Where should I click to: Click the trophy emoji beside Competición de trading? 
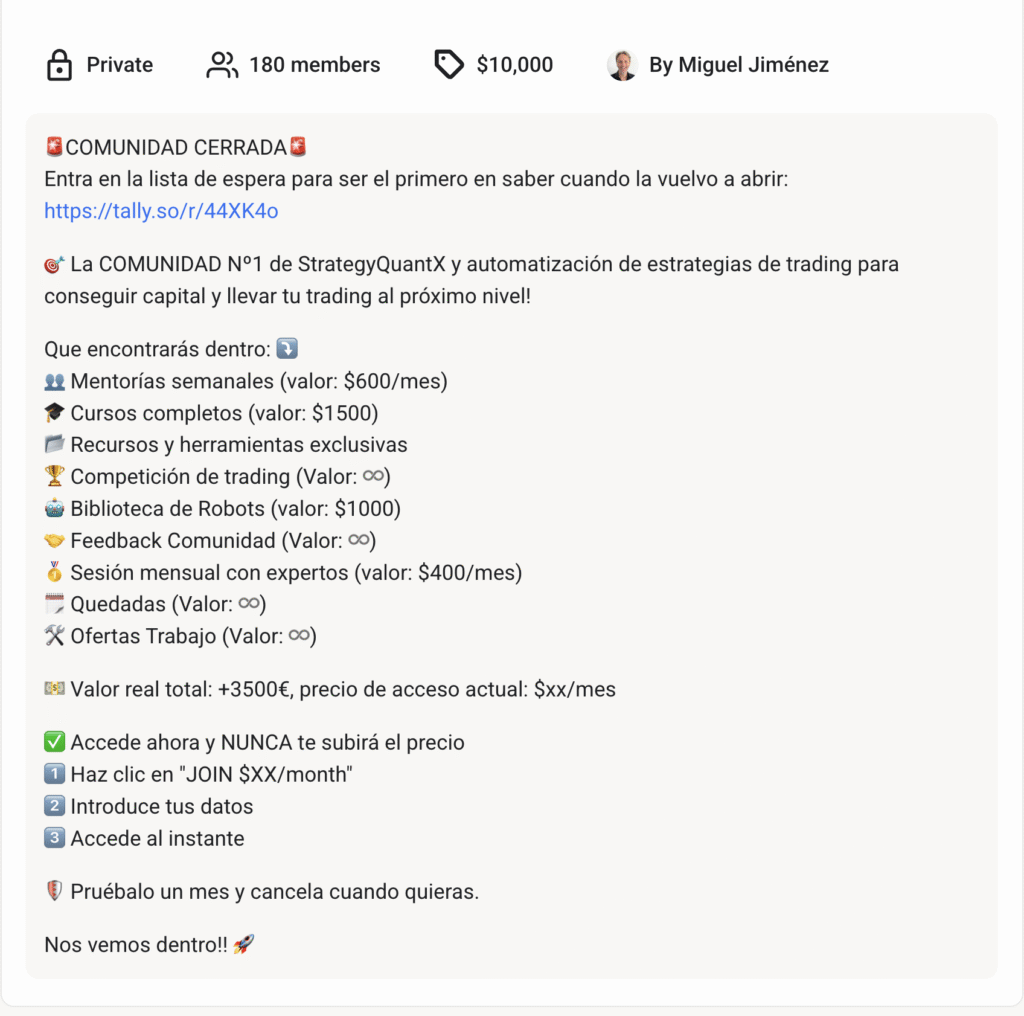pyautogui.click(x=55, y=477)
